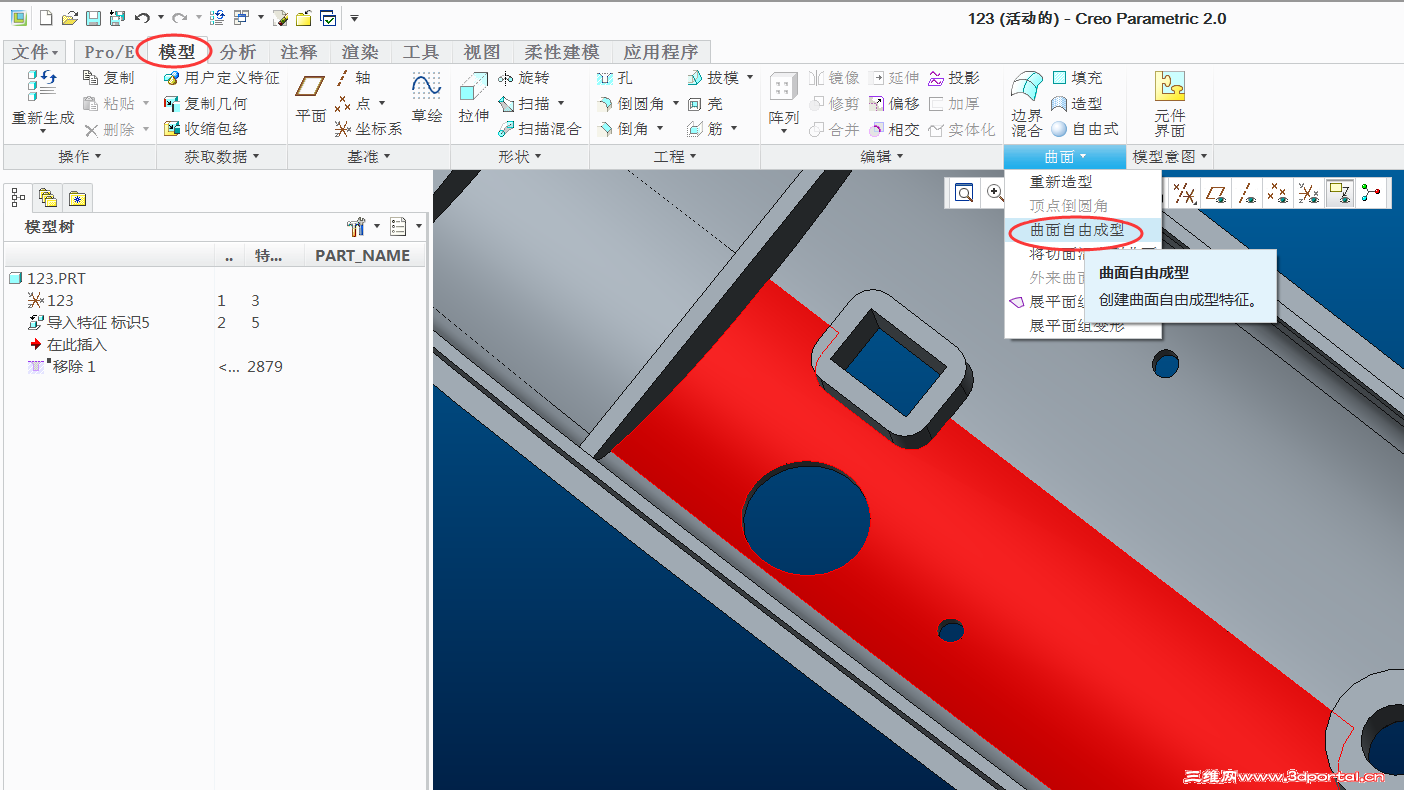Click the PART_NAME column header

[x=363, y=256]
